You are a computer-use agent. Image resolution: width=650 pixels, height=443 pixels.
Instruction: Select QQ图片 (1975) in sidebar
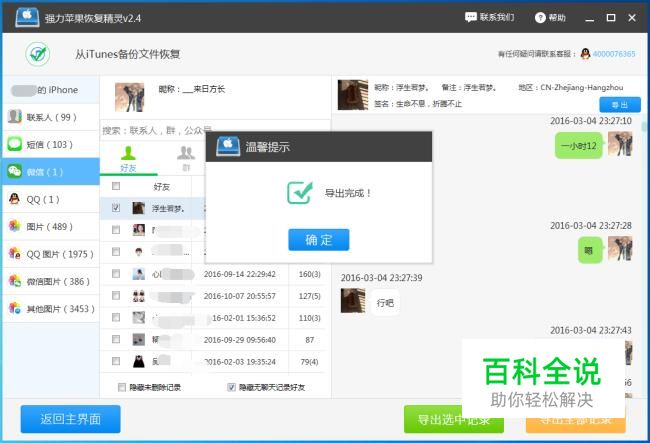point(51,254)
